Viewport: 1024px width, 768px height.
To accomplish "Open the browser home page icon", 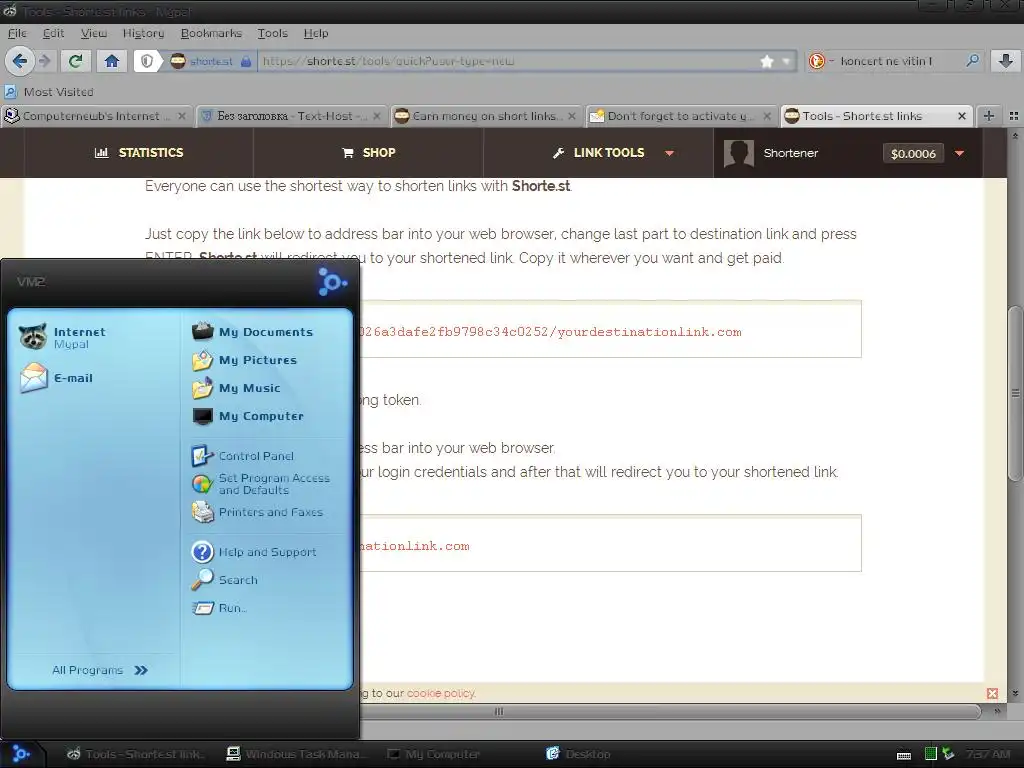I will [x=112, y=61].
